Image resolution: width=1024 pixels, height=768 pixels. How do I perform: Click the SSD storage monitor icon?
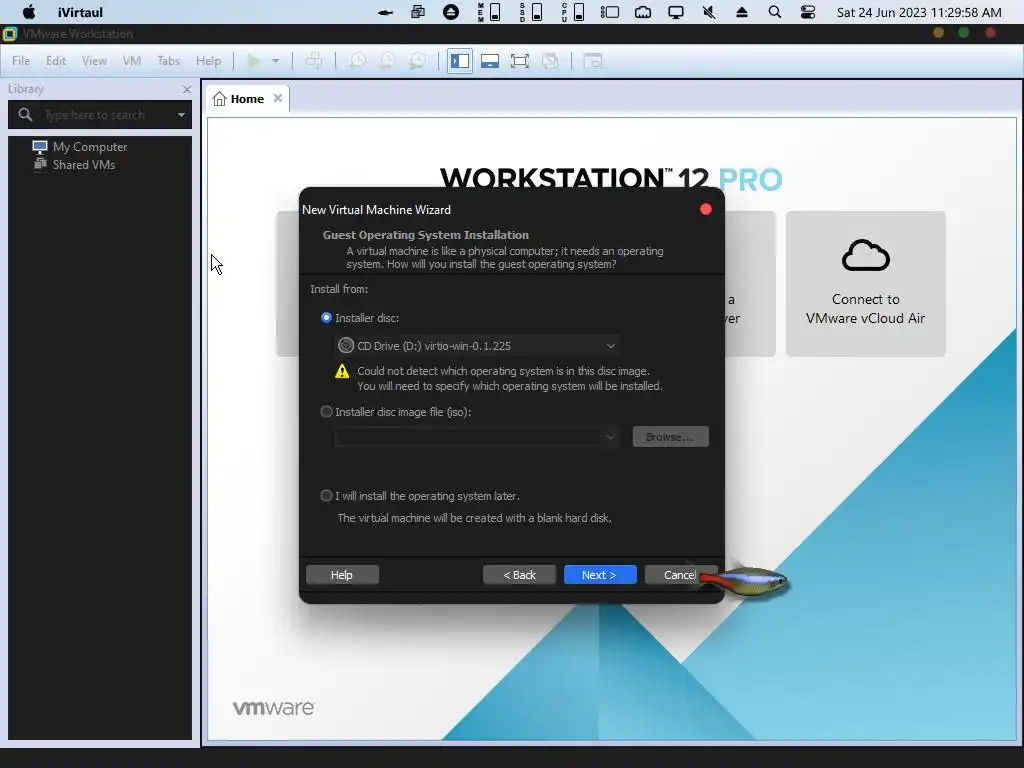coord(530,12)
